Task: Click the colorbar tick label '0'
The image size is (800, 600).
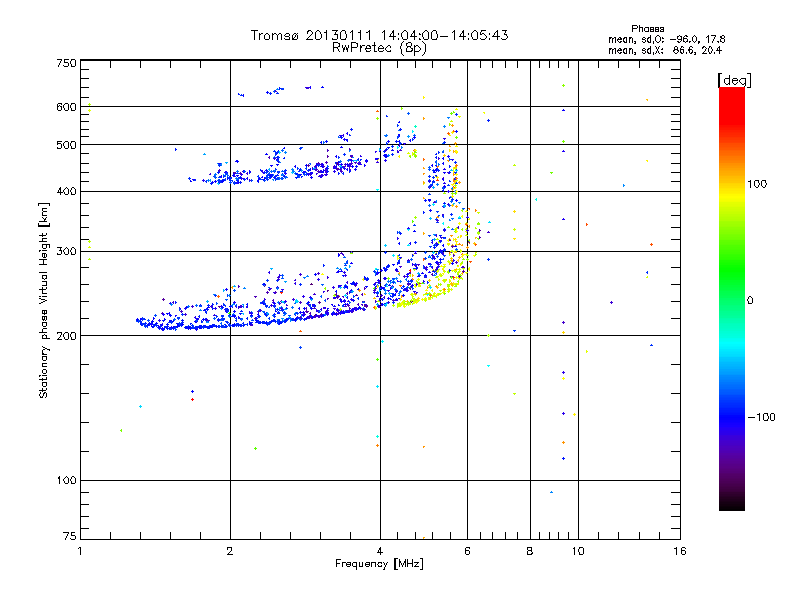Action: coord(750,301)
